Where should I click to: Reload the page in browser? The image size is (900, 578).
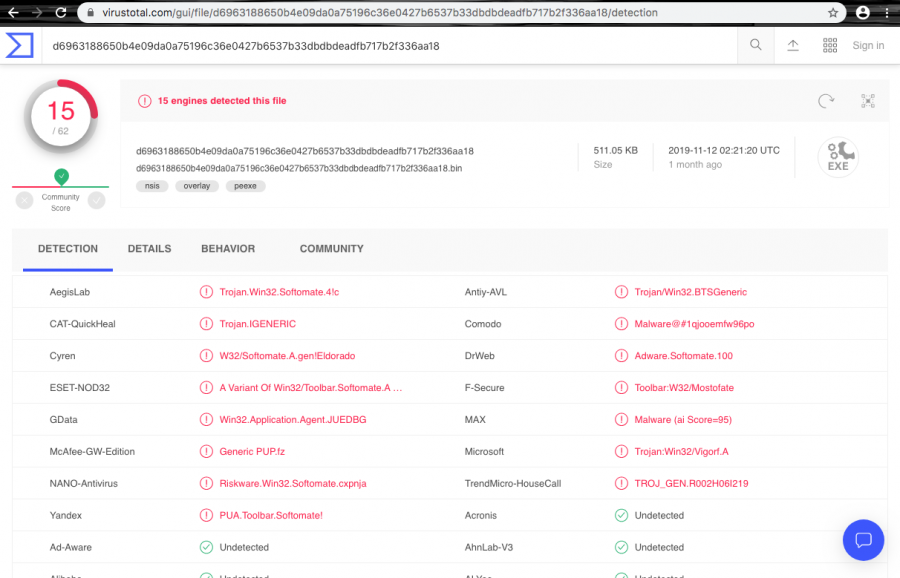pyautogui.click(x=61, y=12)
